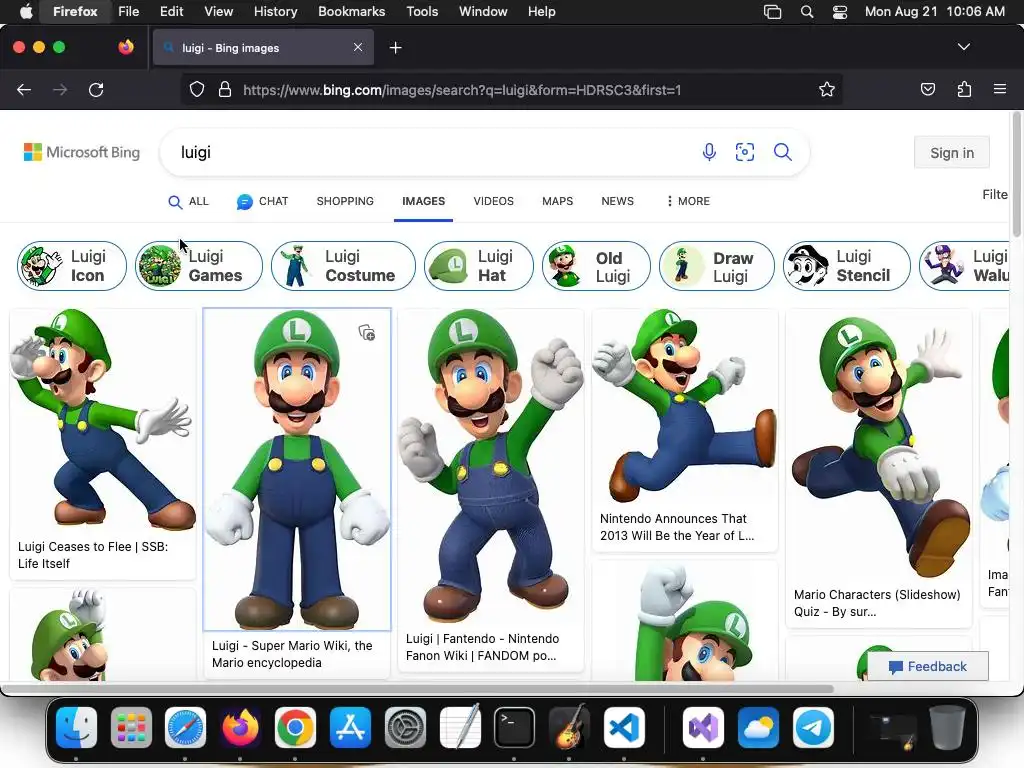Screen dimensions: 1024x768
Task: Open App Store from the Dock
Action: coord(350,728)
